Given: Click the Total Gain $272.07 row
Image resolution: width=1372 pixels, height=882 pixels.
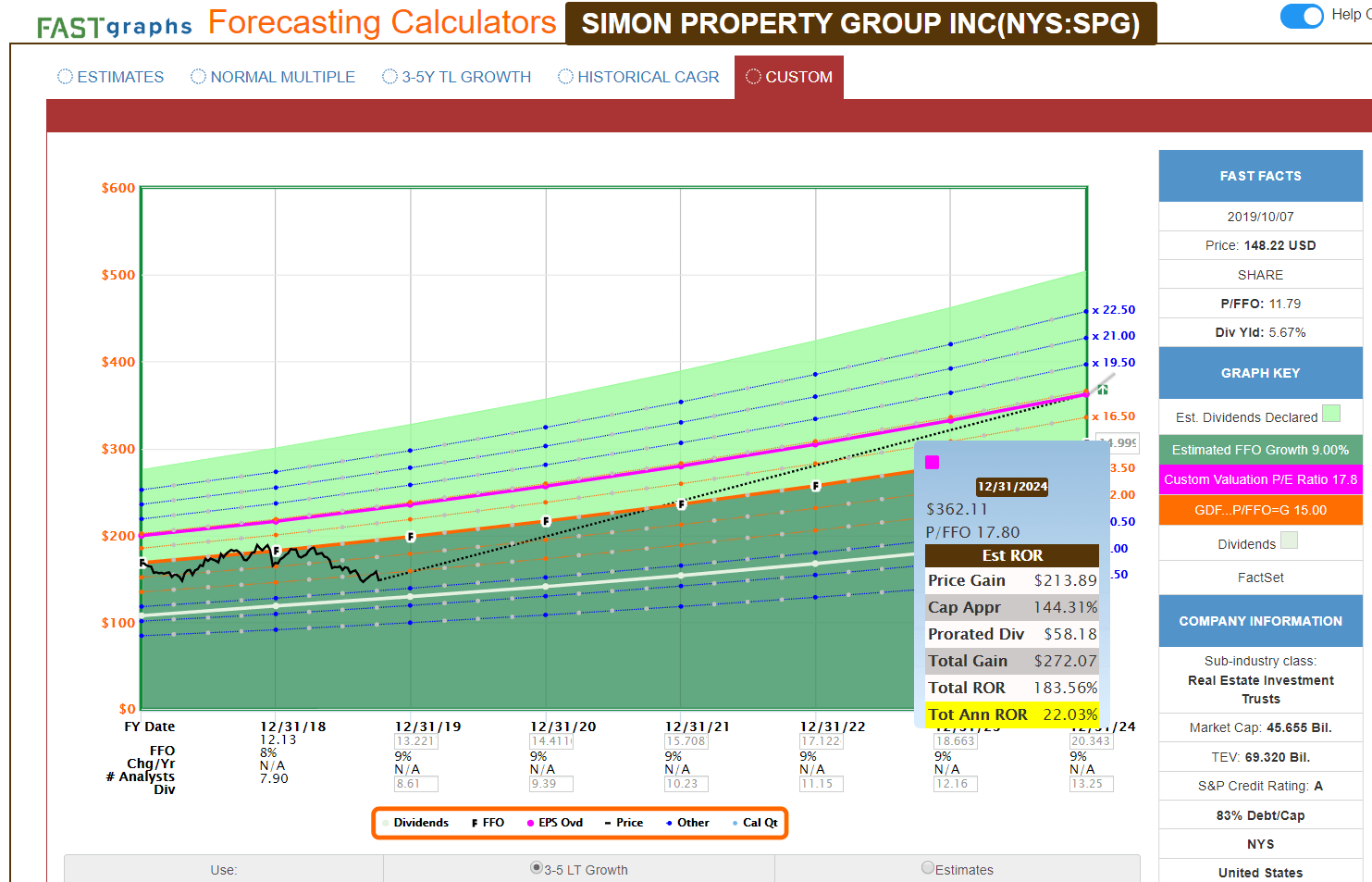Looking at the screenshot, I should (1012, 661).
